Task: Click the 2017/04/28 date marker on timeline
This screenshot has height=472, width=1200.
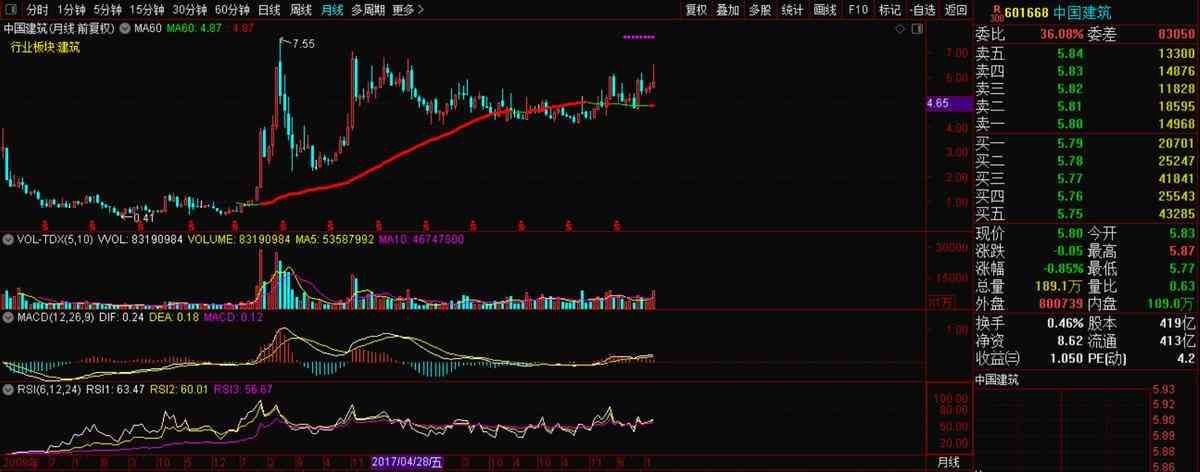Action: point(405,462)
